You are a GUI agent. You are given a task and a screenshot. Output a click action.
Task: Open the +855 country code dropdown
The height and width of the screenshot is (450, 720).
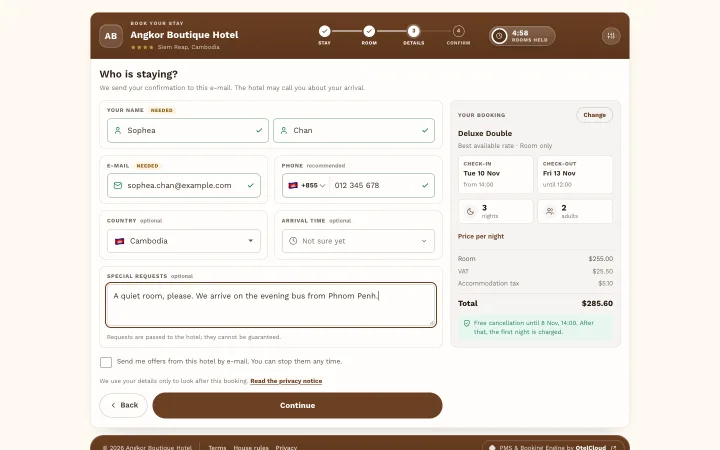[x=306, y=186]
